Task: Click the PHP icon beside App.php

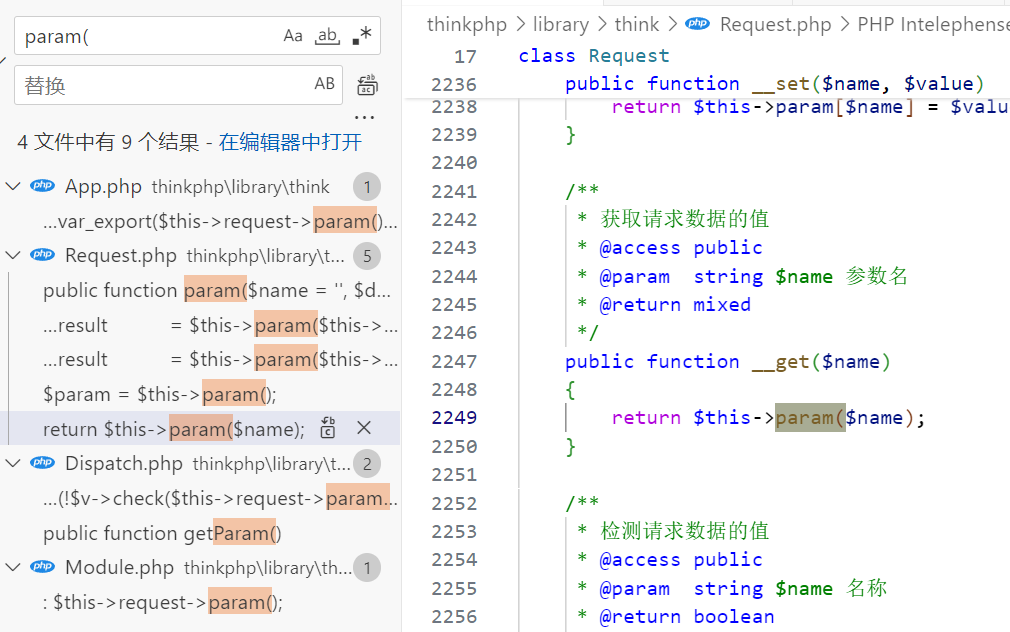Action: (43, 186)
